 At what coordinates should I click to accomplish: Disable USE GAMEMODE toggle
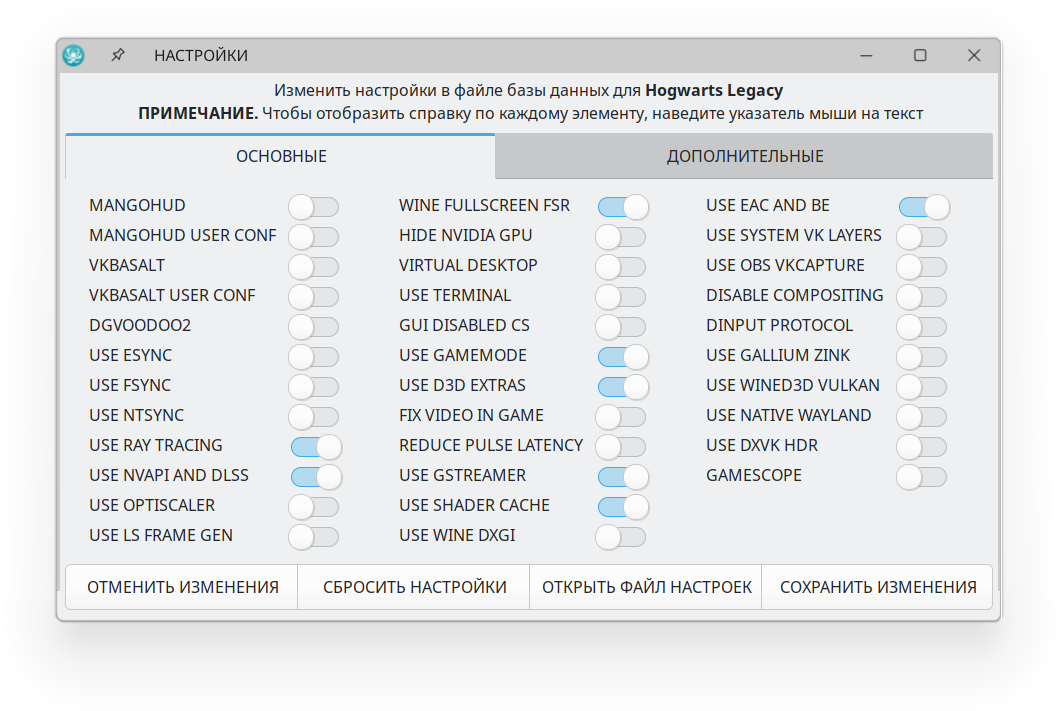coord(623,357)
